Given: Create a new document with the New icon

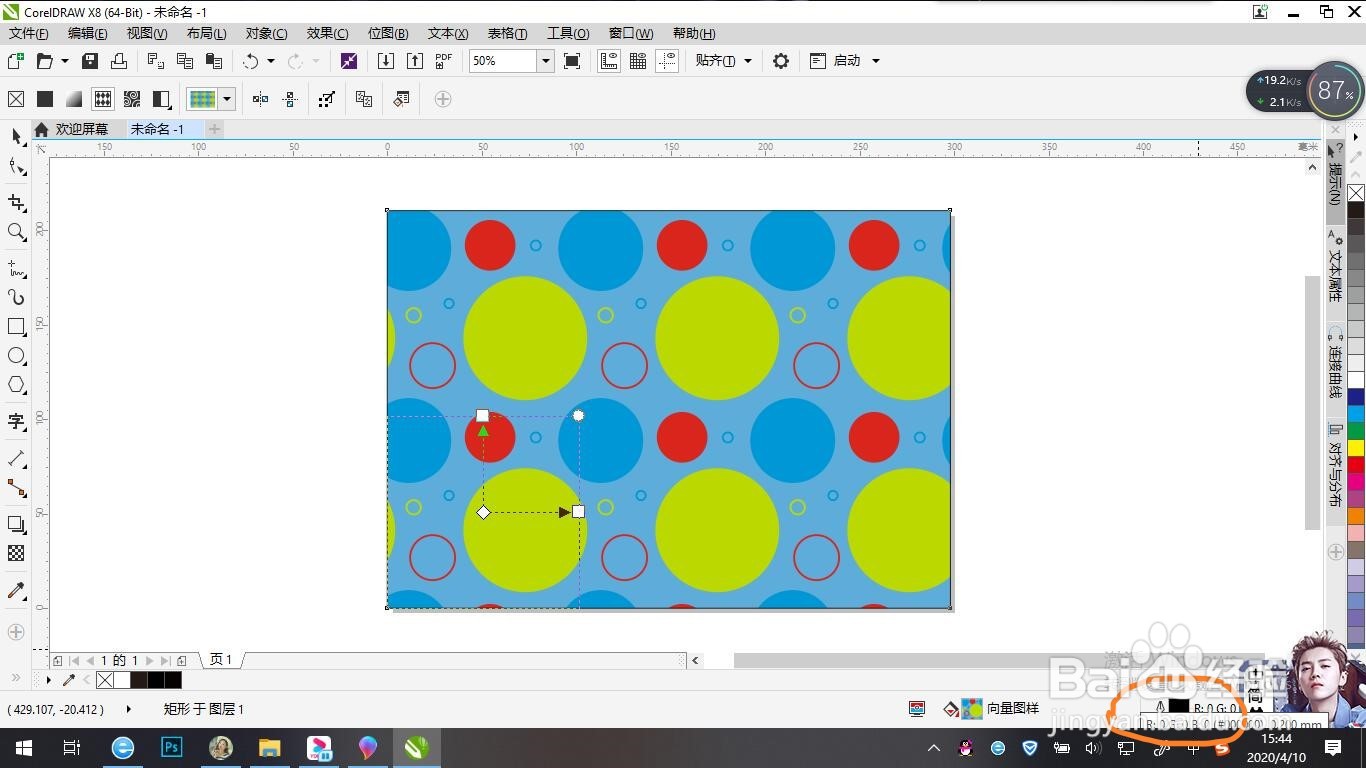Looking at the screenshot, I should tap(16, 61).
